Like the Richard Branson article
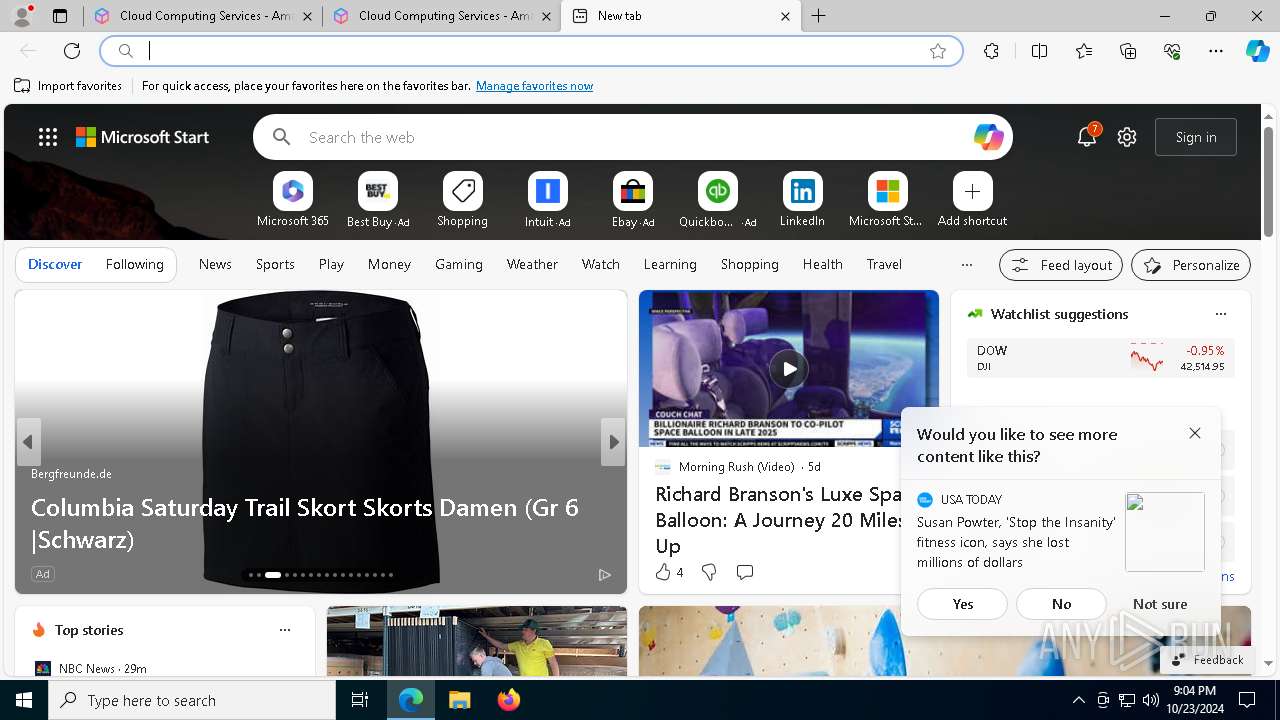 click(x=669, y=572)
